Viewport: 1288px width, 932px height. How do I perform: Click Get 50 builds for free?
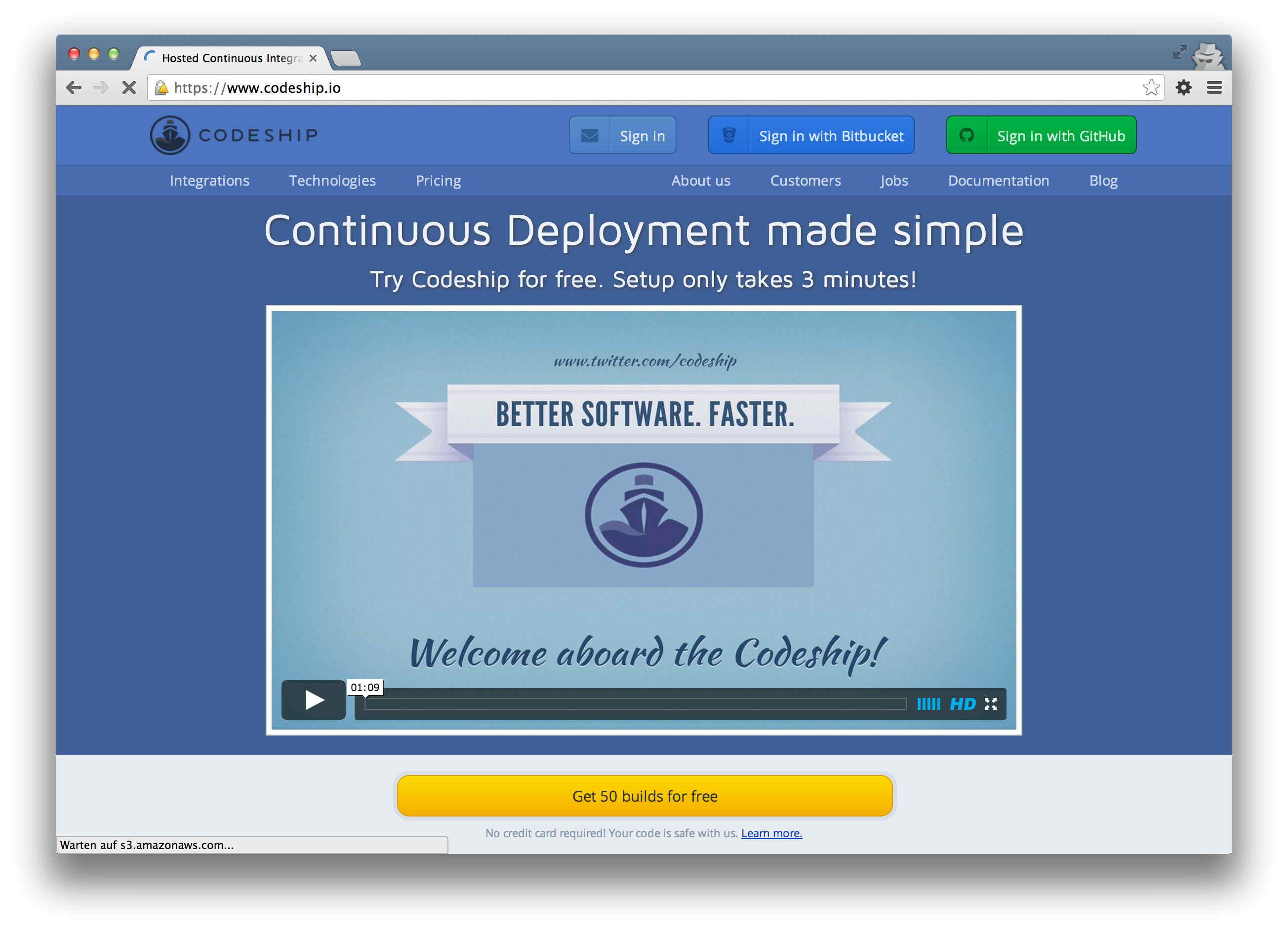coord(644,796)
